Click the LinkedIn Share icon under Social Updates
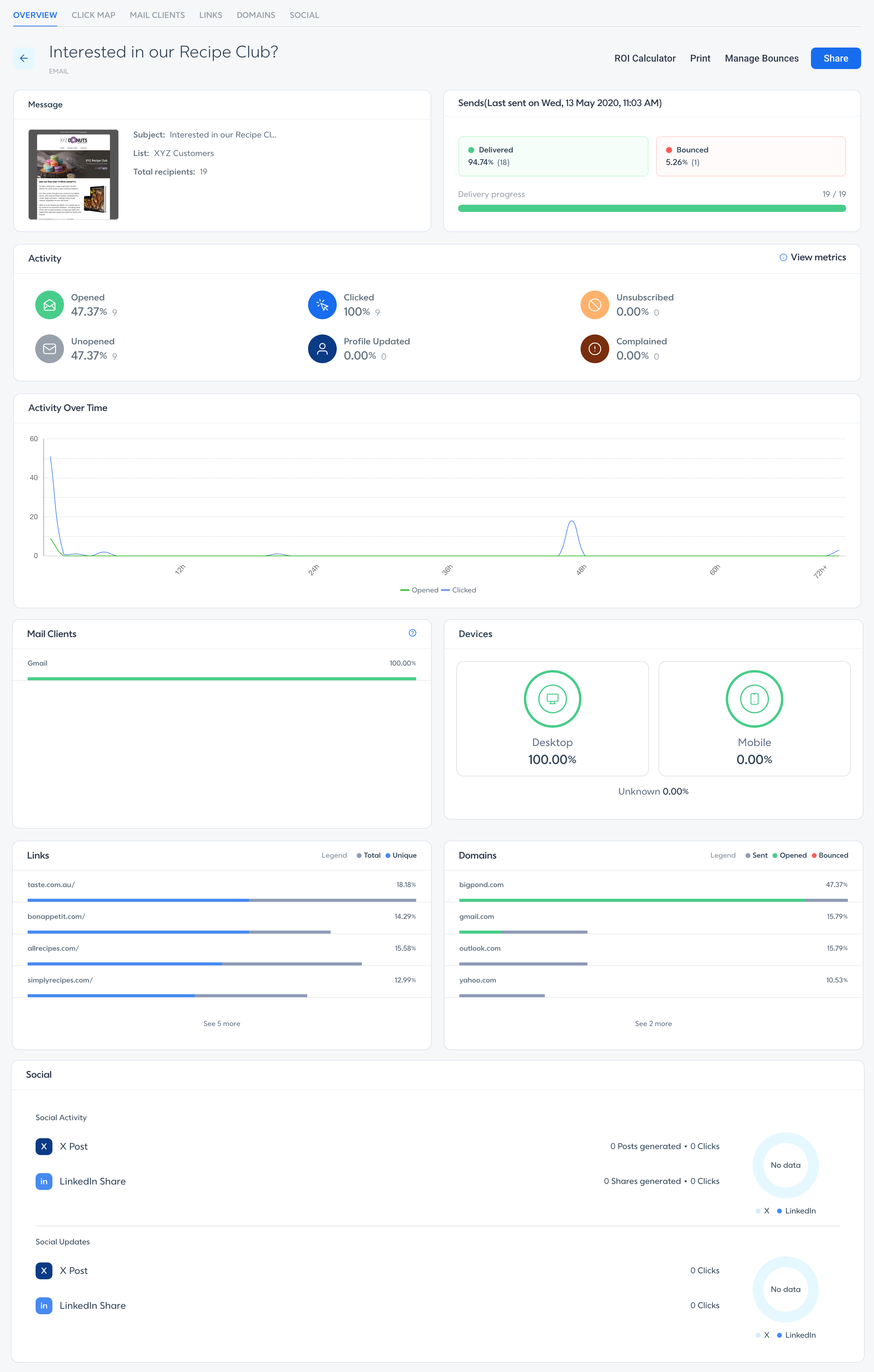 (44, 1305)
